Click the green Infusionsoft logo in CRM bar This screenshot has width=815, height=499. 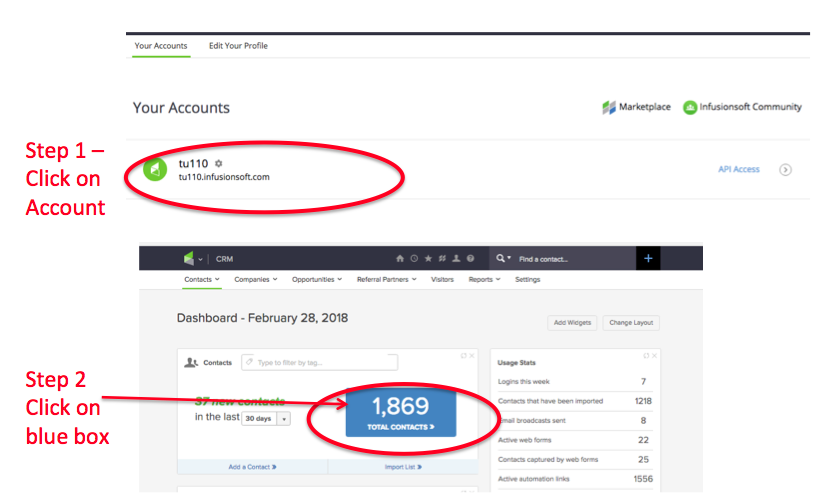click(x=188, y=258)
